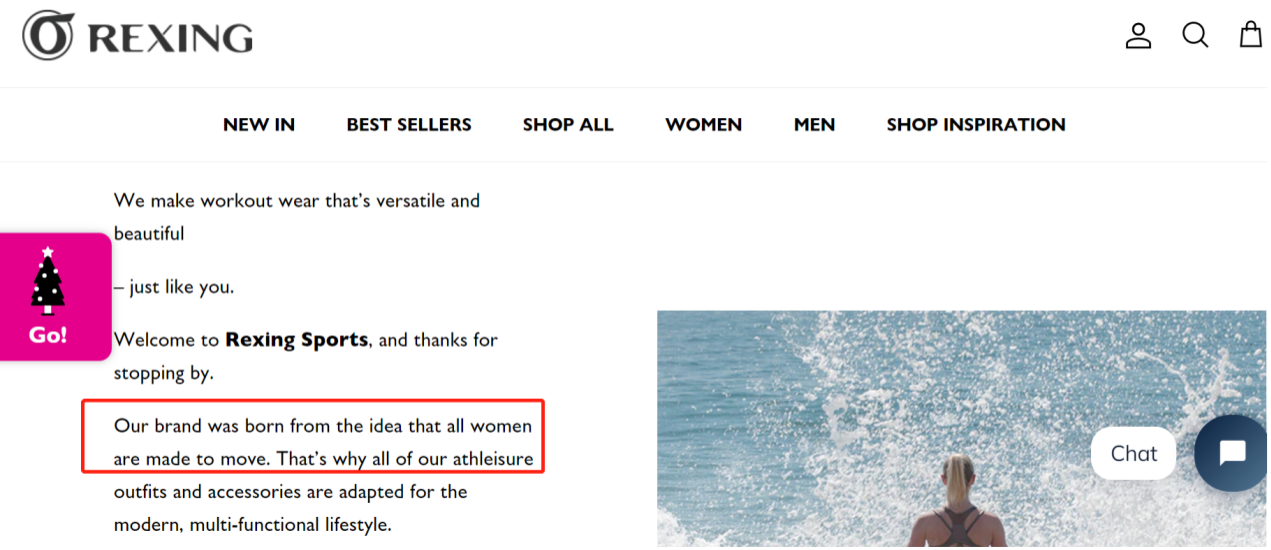This screenshot has height=550, width=1271.
Task: Open the NEW IN menu
Action: coord(259,125)
